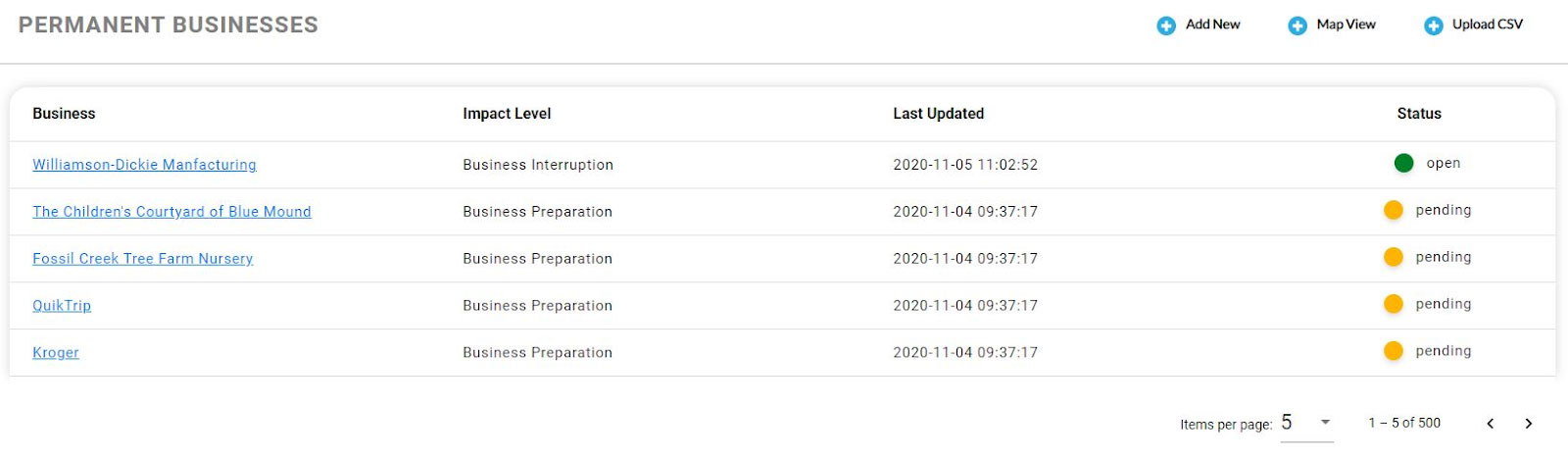Click yellow pending status dot for QuikTrip
The image size is (1568, 459).
pos(1394,304)
